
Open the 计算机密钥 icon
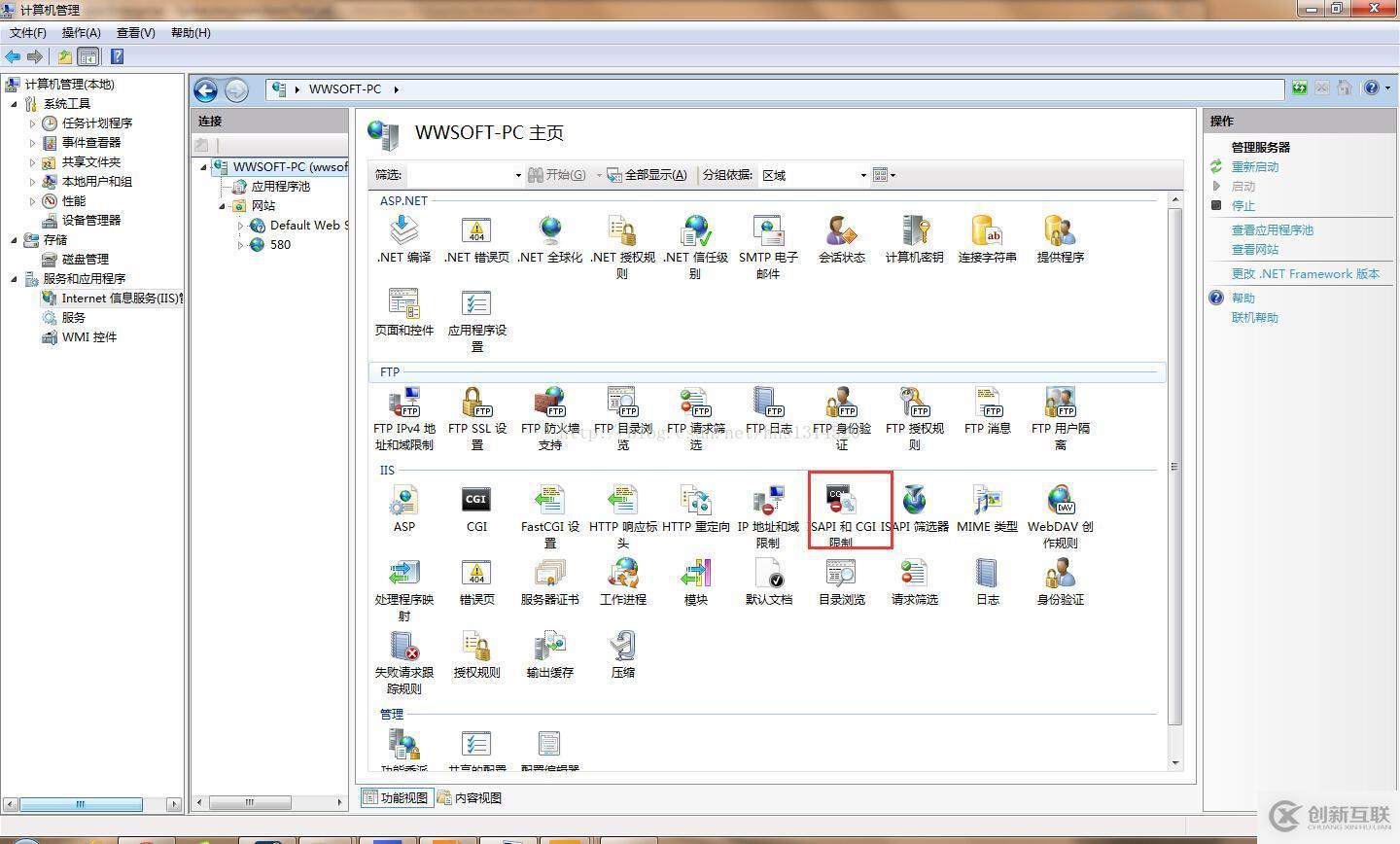click(x=914, y=238)
